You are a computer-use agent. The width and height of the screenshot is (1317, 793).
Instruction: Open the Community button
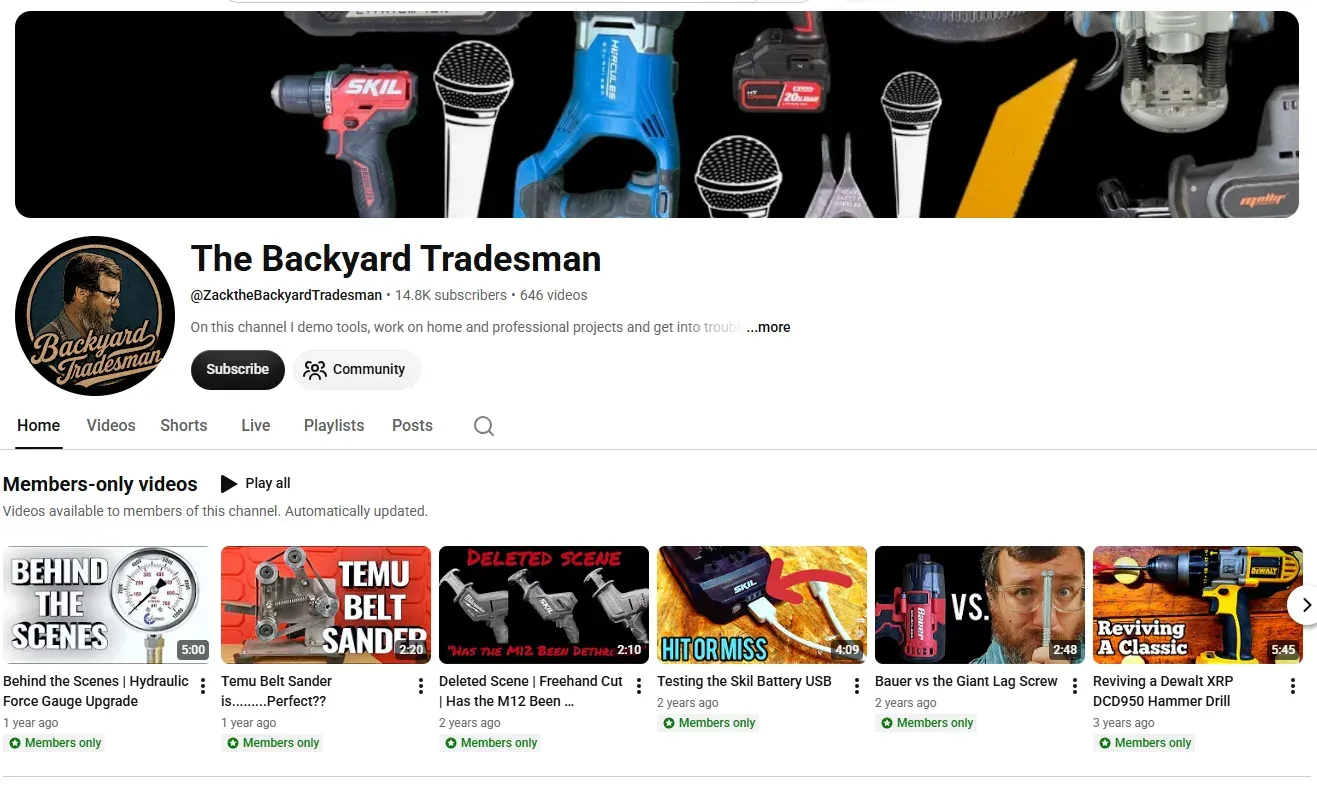click(356, 369)
